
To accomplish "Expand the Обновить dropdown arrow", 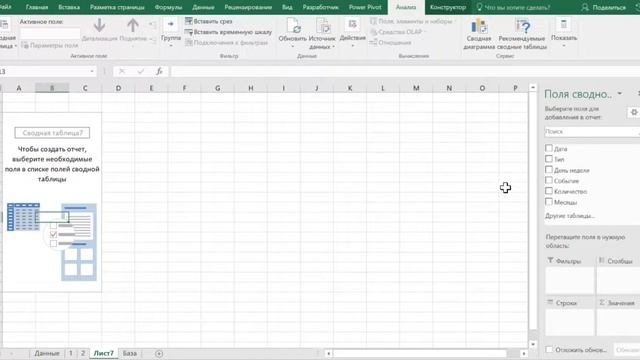I will [293, 46].
